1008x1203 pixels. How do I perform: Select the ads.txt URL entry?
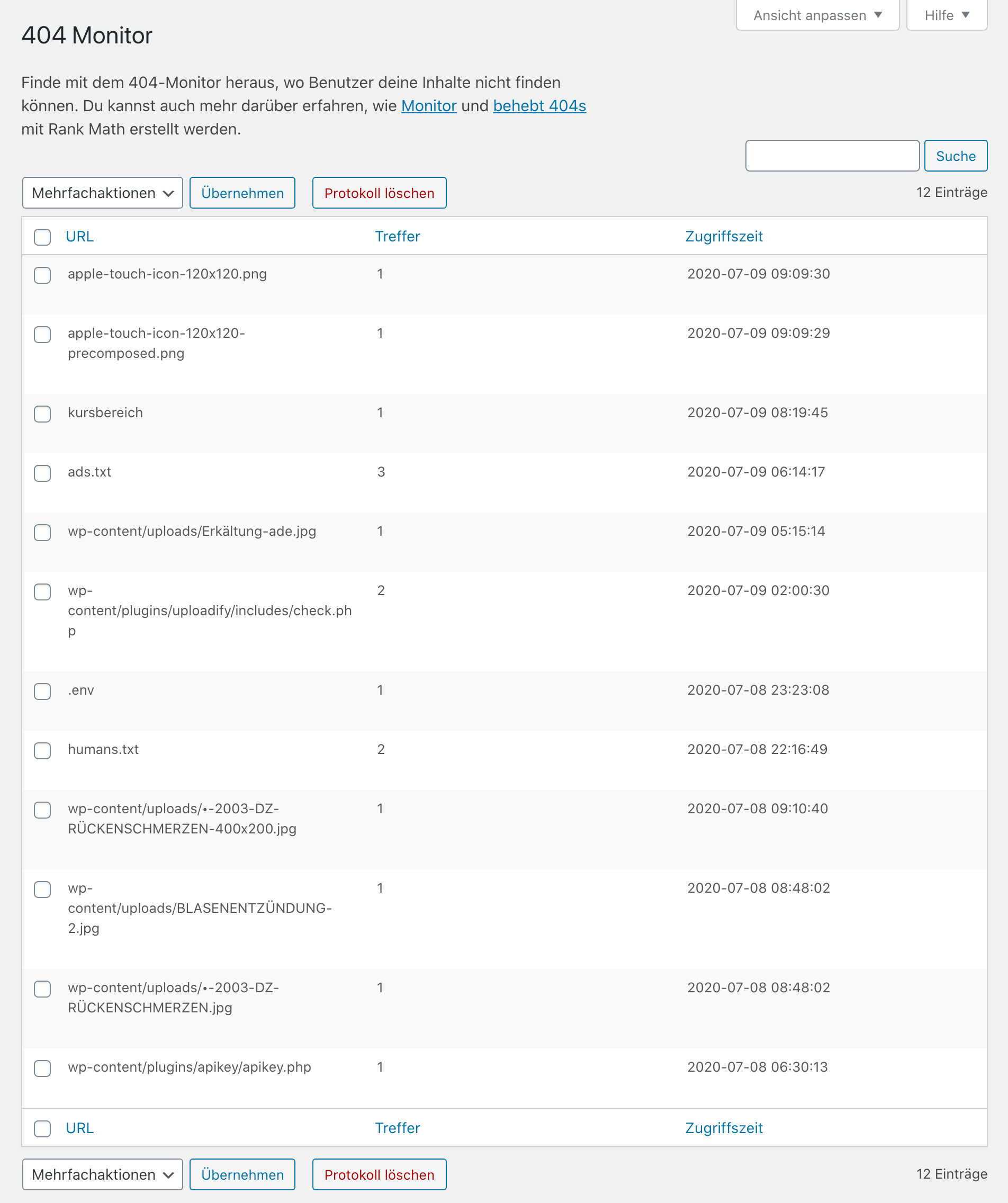coord(89,472)
